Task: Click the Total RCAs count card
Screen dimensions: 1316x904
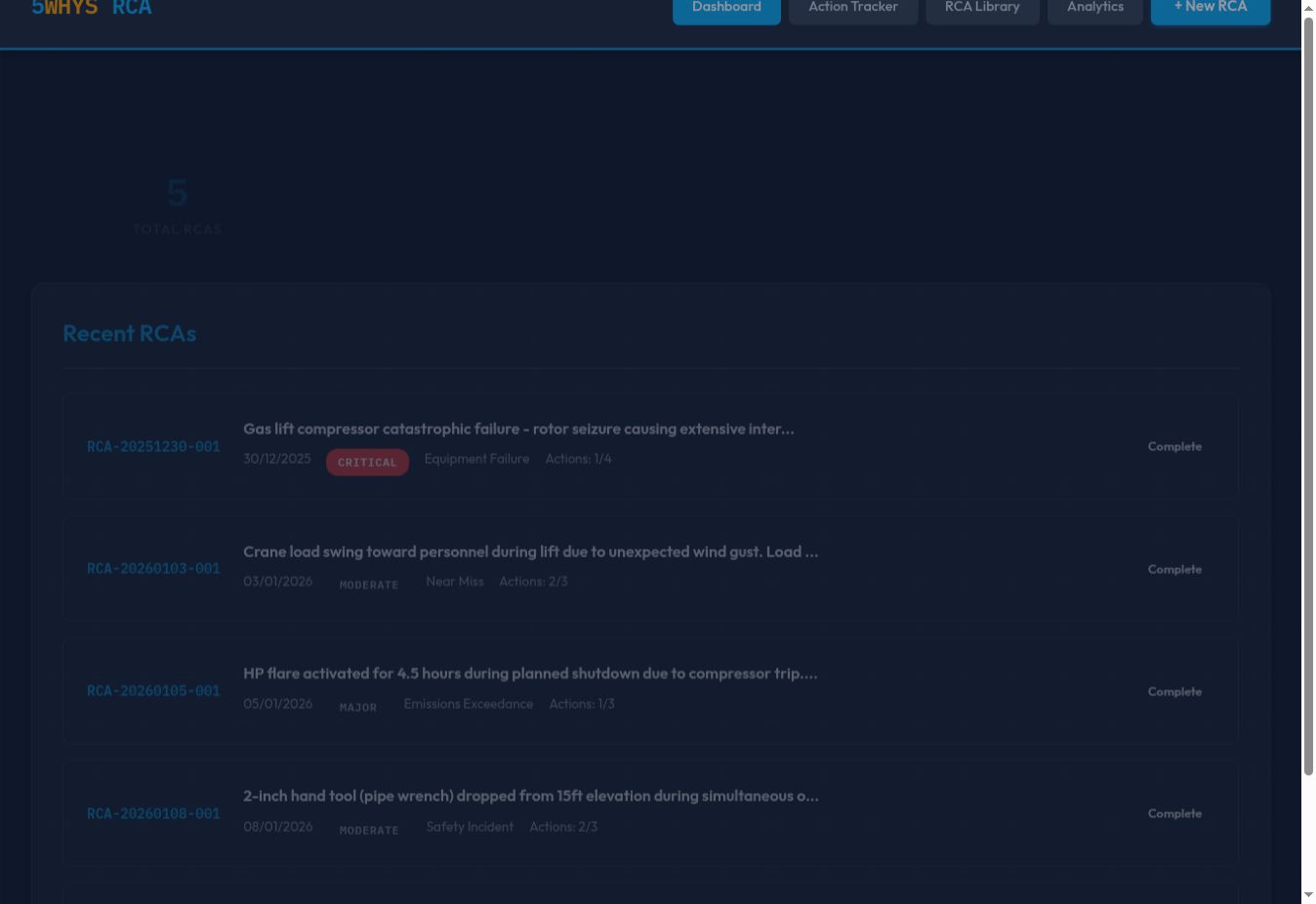Action: click(x=178, y=205)
